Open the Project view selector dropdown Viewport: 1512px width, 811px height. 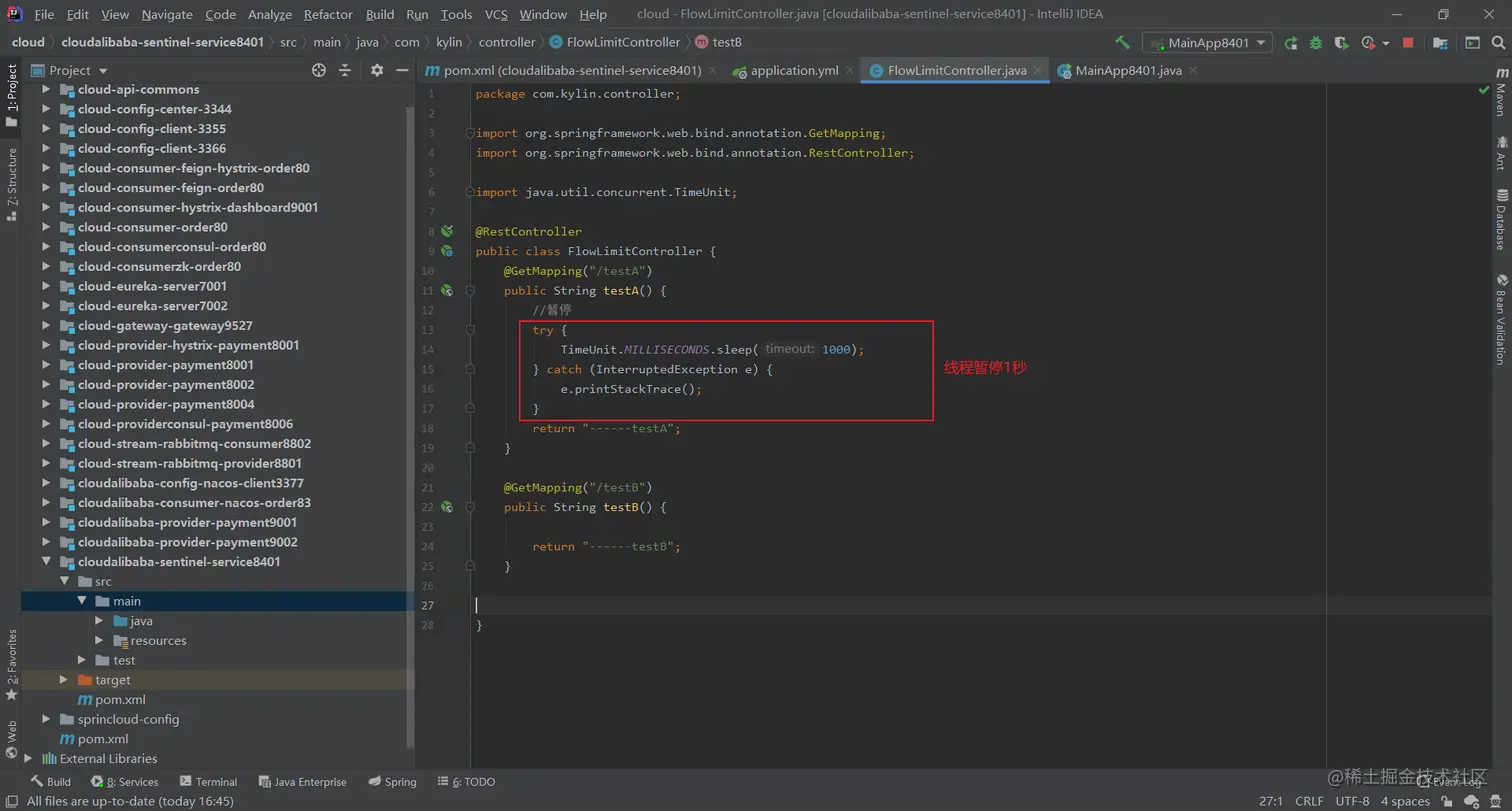tap(69, 70)
